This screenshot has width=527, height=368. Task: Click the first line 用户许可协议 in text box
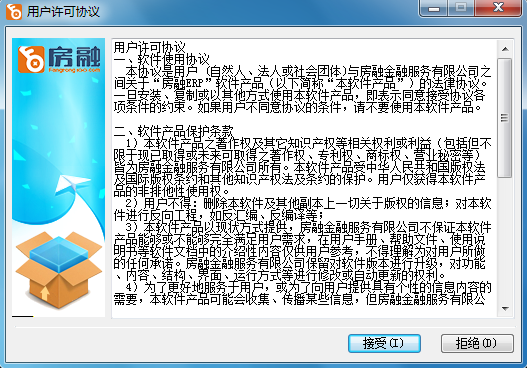(x=150, y=47)
